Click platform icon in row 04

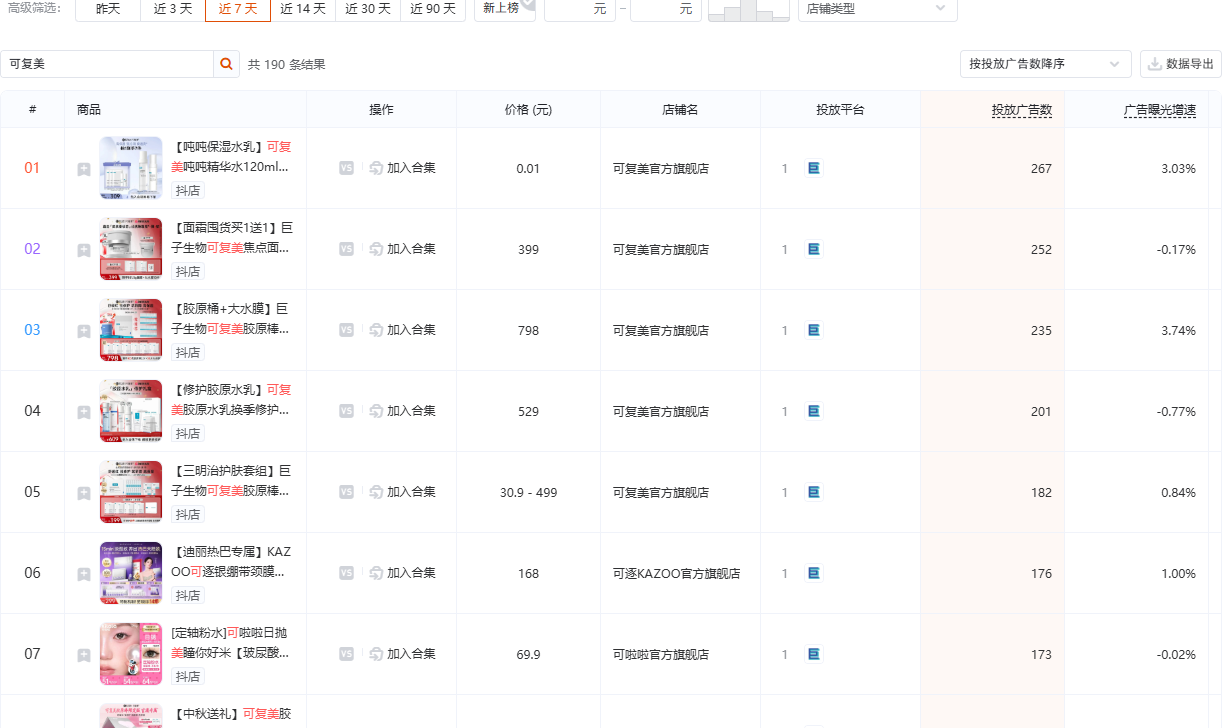point(813,411)
